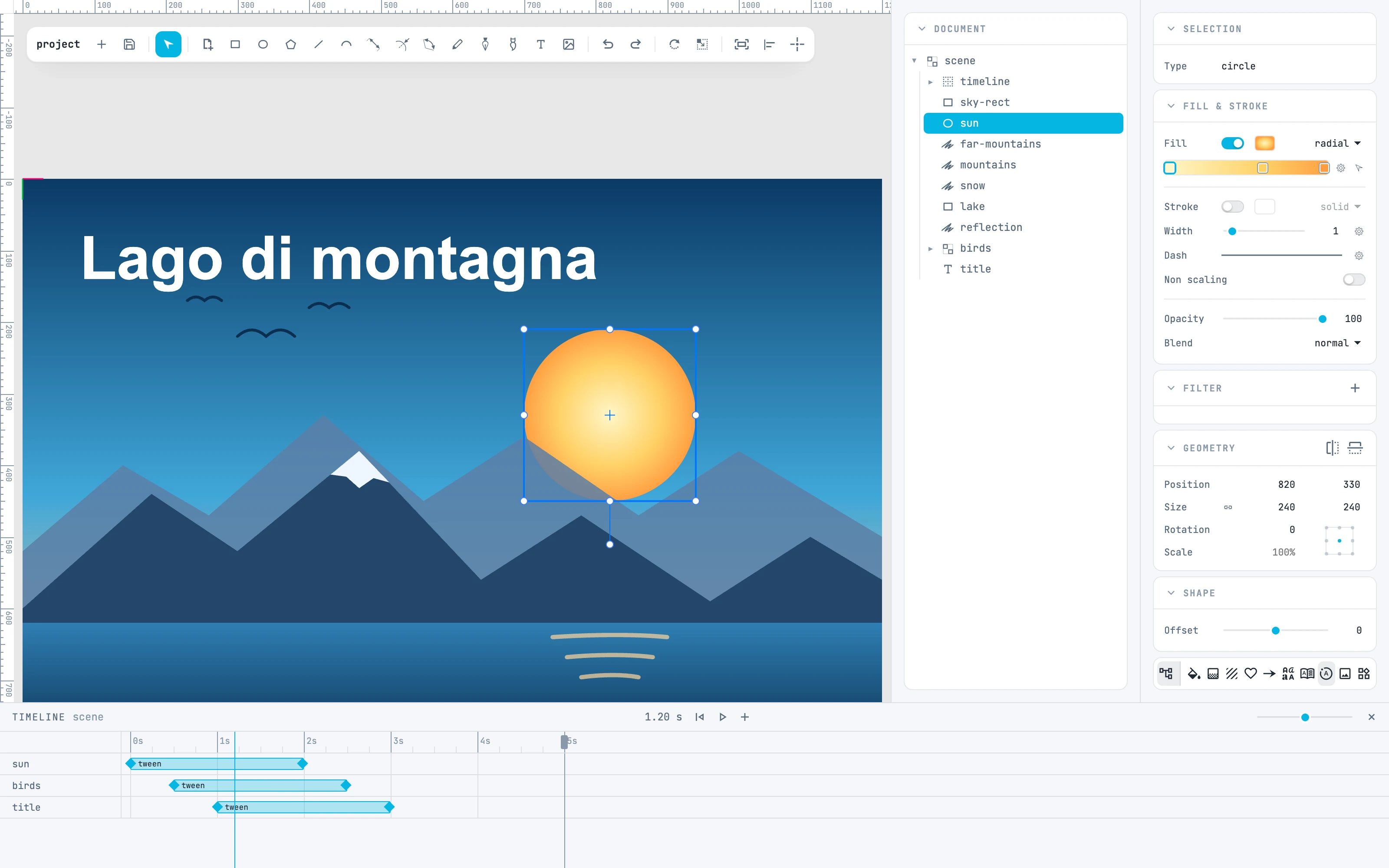Screen dimensions: 1389x868
Task: Select the text tool
Action: click(x=541, y=44)
